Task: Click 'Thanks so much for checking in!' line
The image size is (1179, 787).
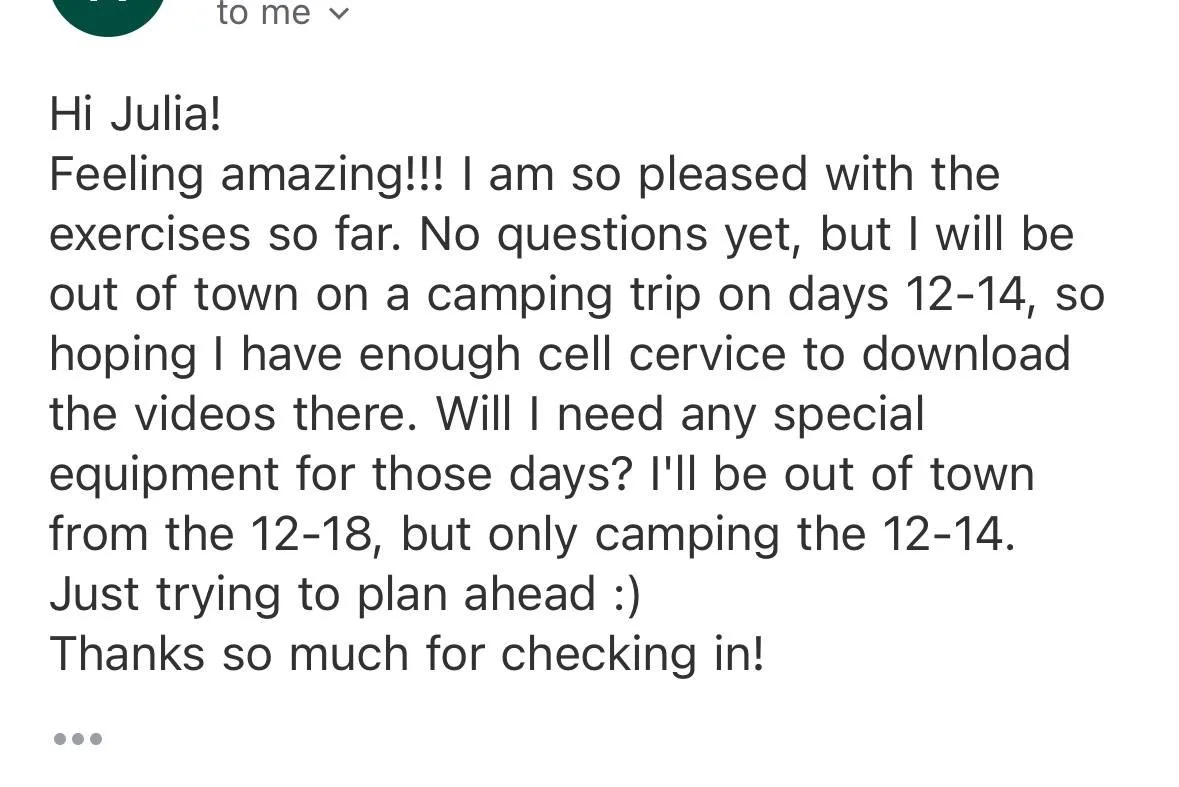Action: (407, 654)
